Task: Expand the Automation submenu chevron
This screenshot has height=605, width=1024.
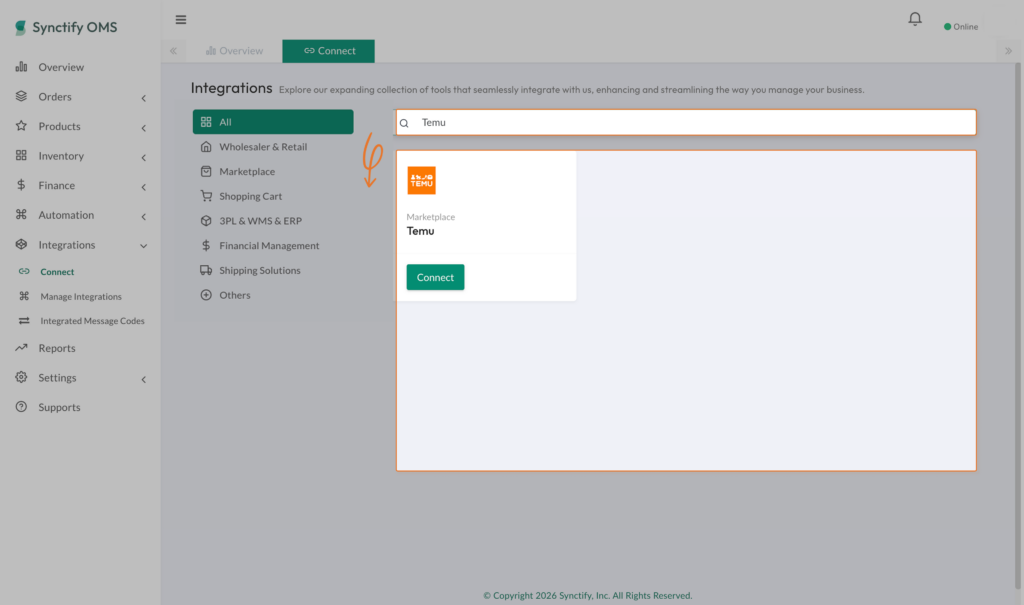Action: (144, 216)
